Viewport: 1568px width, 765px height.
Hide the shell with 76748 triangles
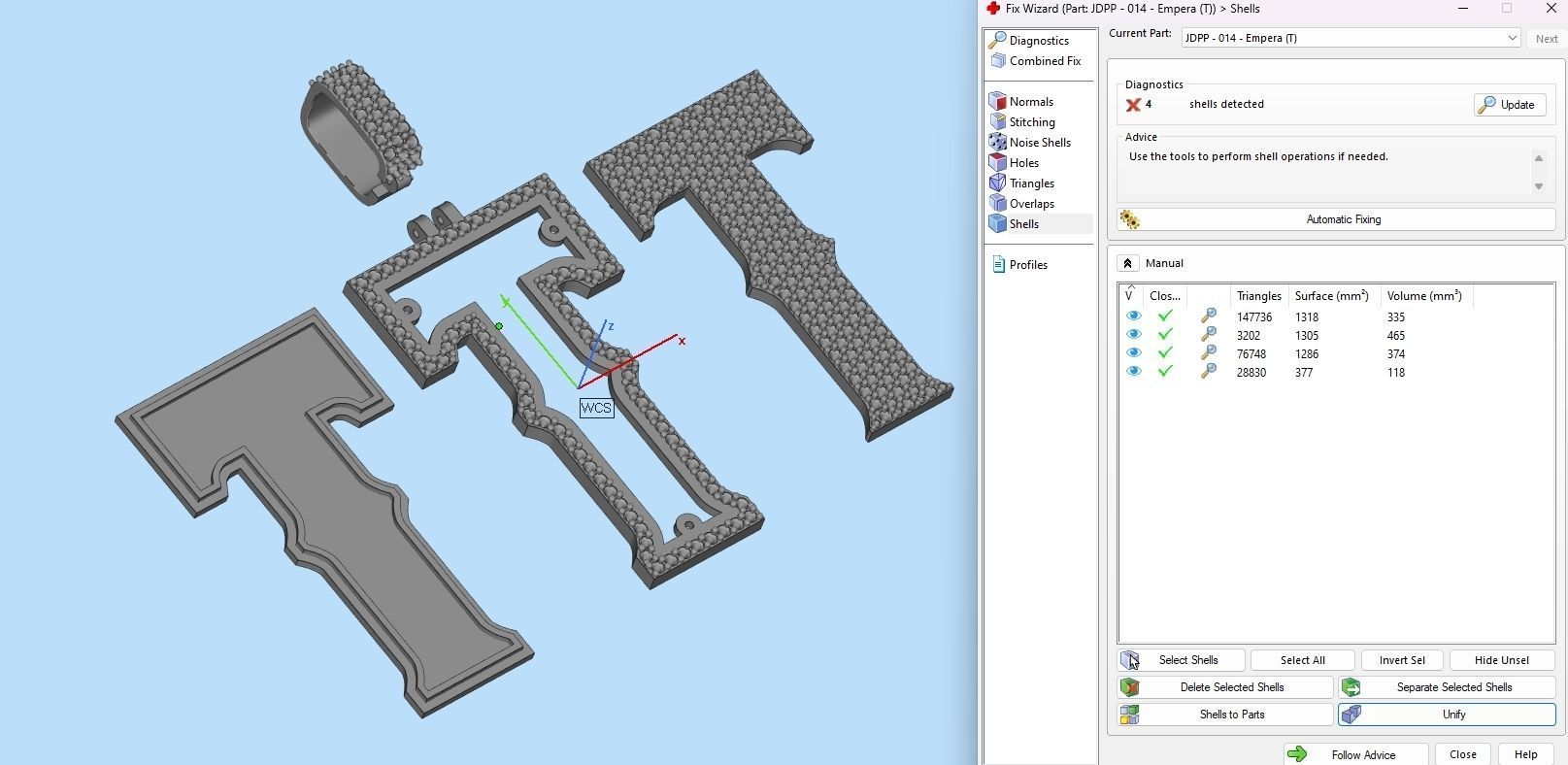coord(1133,353)
